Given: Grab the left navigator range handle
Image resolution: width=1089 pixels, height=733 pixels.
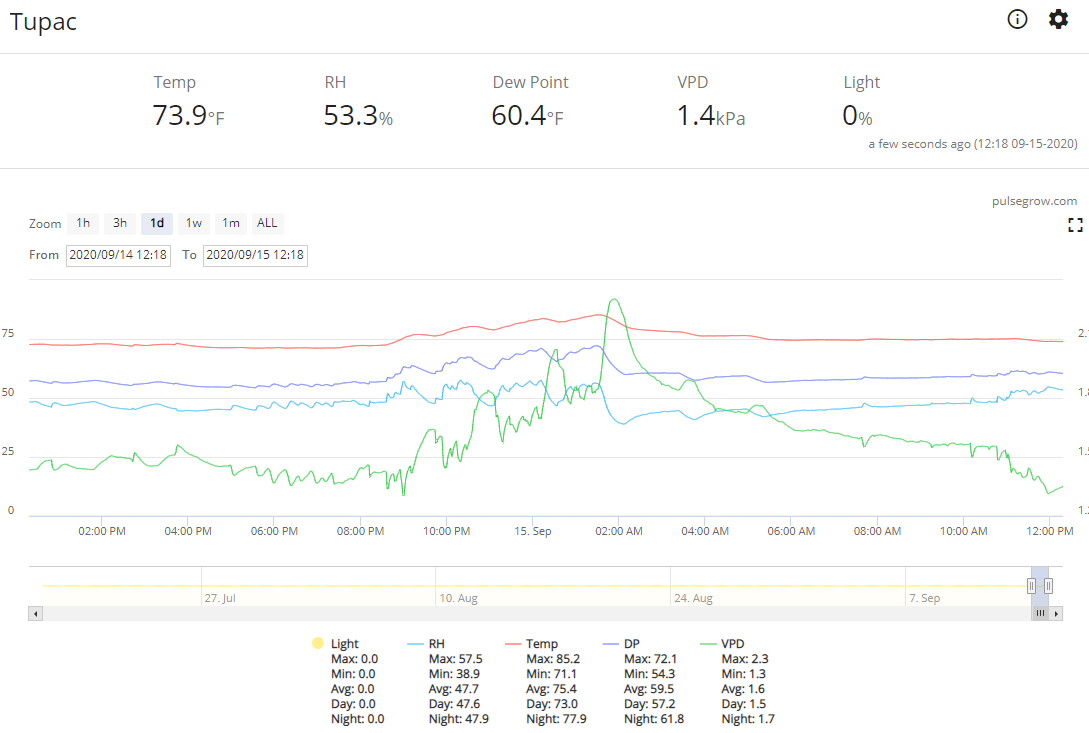Looking at the screenshot, I should pyautogui.click(x=1031, y=586).
